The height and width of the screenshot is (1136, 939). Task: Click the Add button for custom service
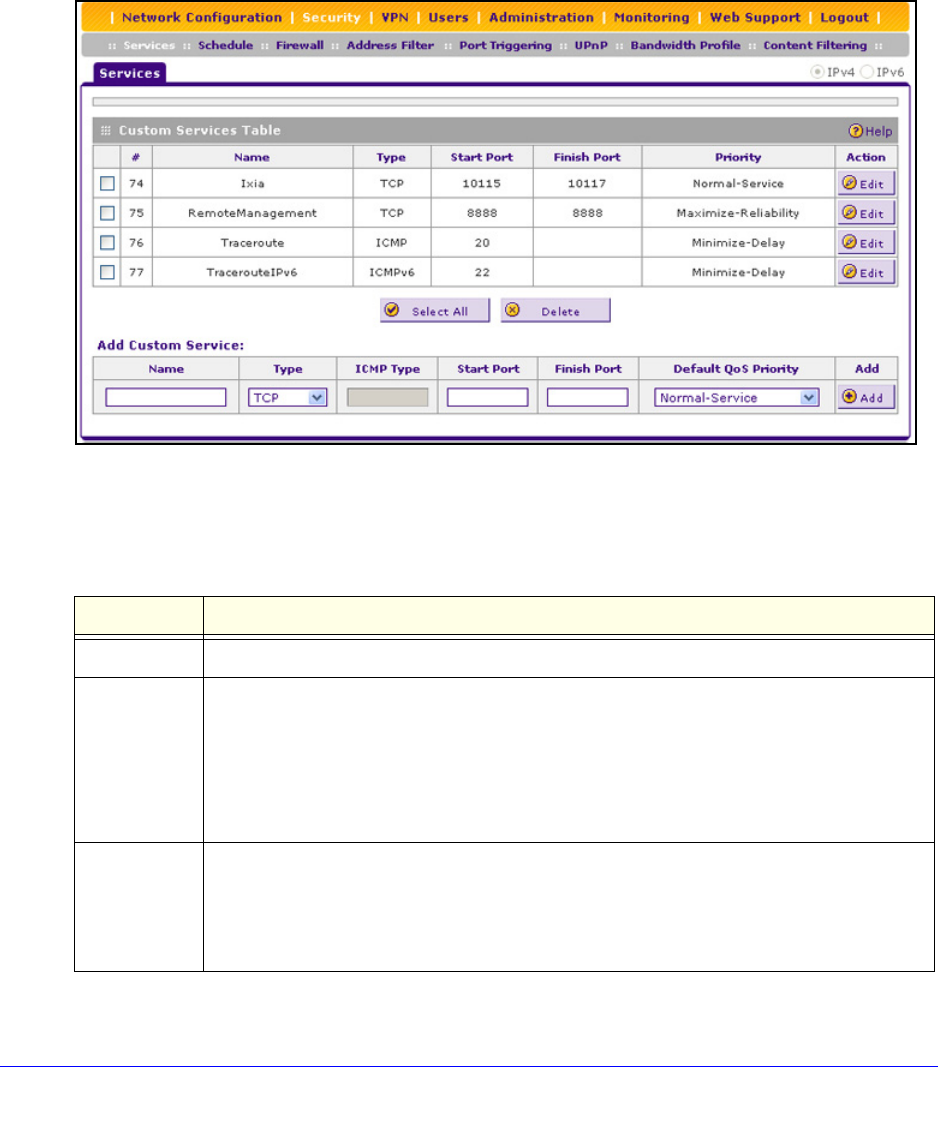866,397
